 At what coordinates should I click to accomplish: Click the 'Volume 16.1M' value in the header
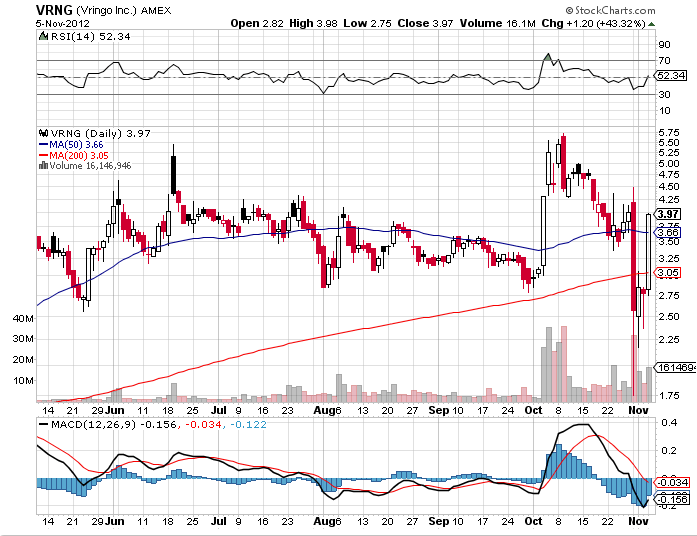[x=497, y=24]
